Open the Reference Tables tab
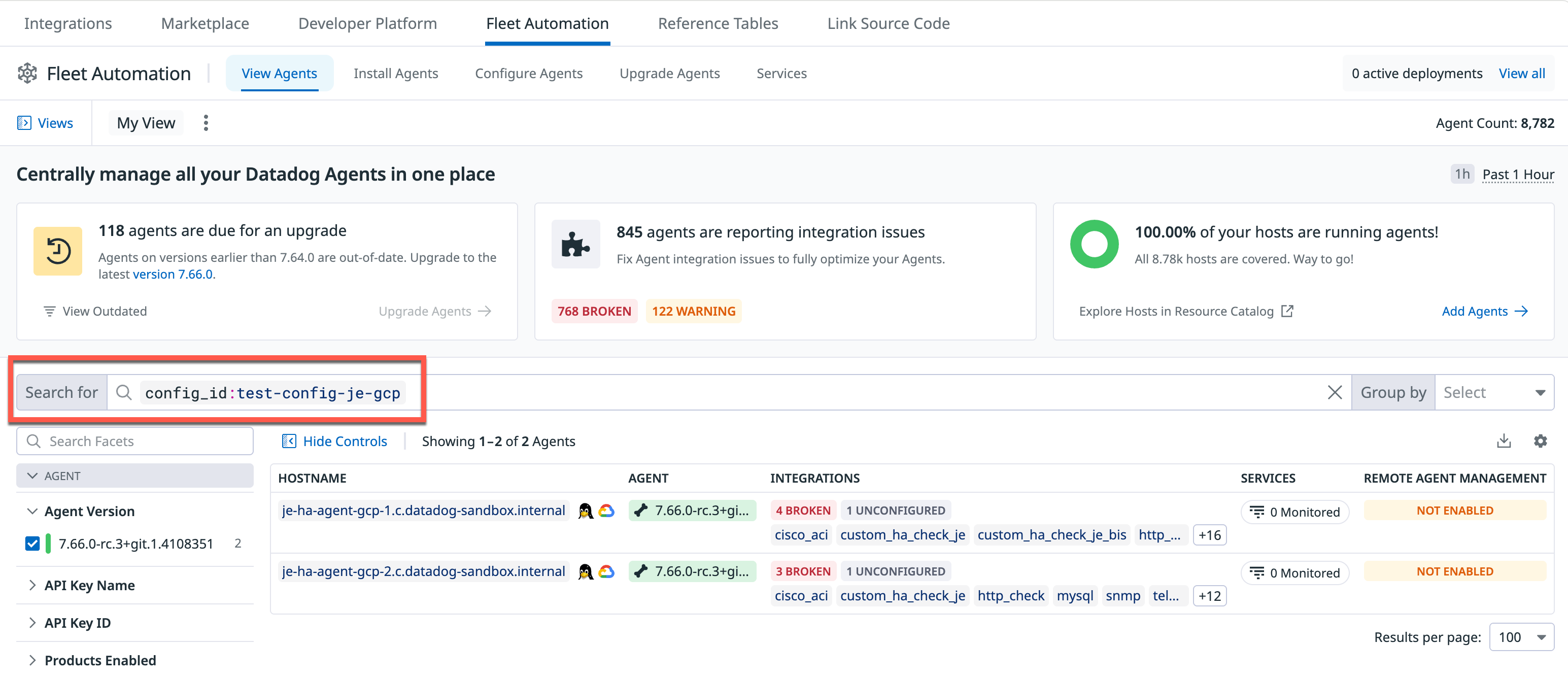The height and width of the screenshot is (678, 1568). (x=718, y=24)
